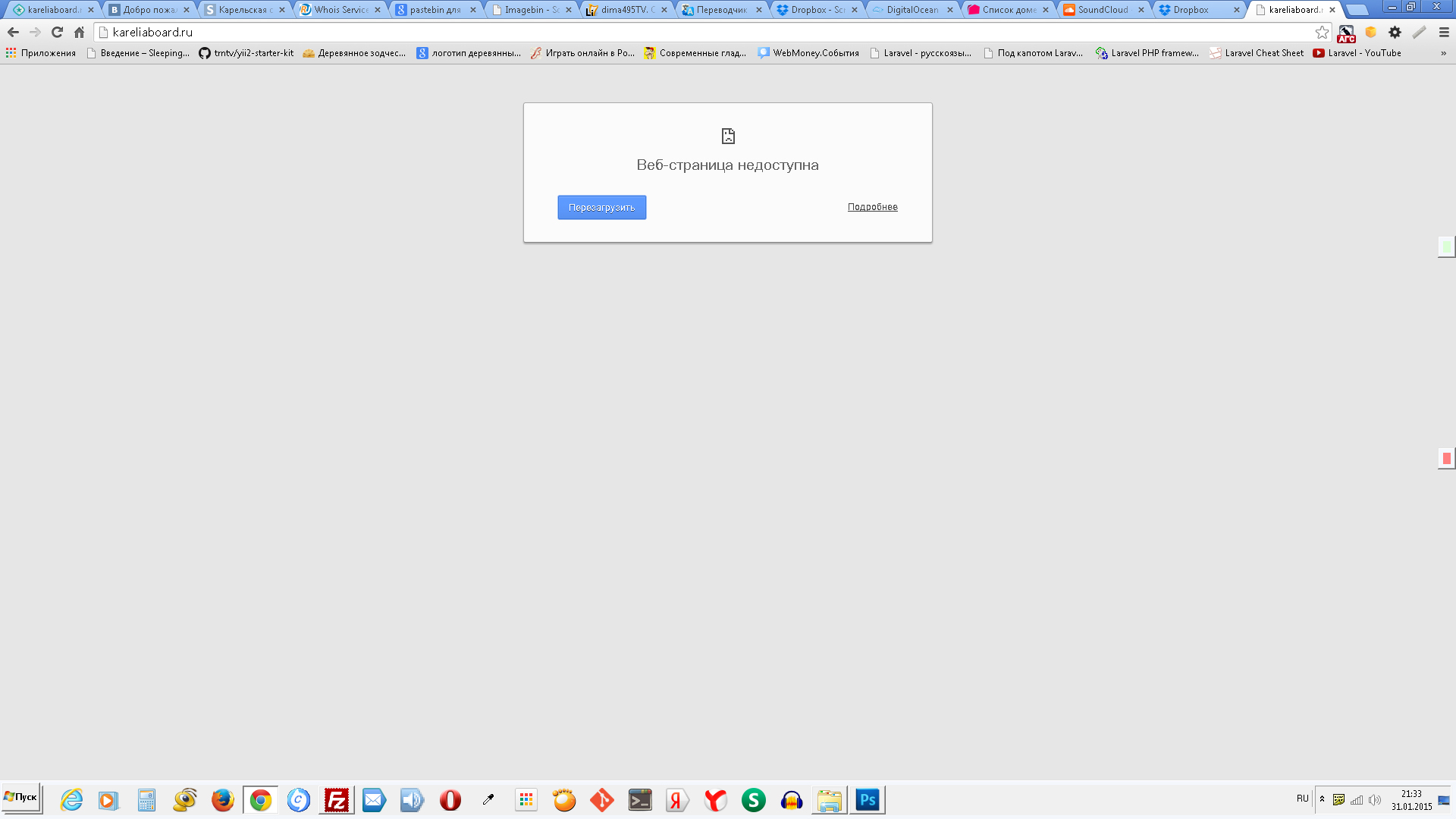Launch Internet Explorer from the taskbar
Viewport: 1456px width, 819px height.
pos(71,800)
